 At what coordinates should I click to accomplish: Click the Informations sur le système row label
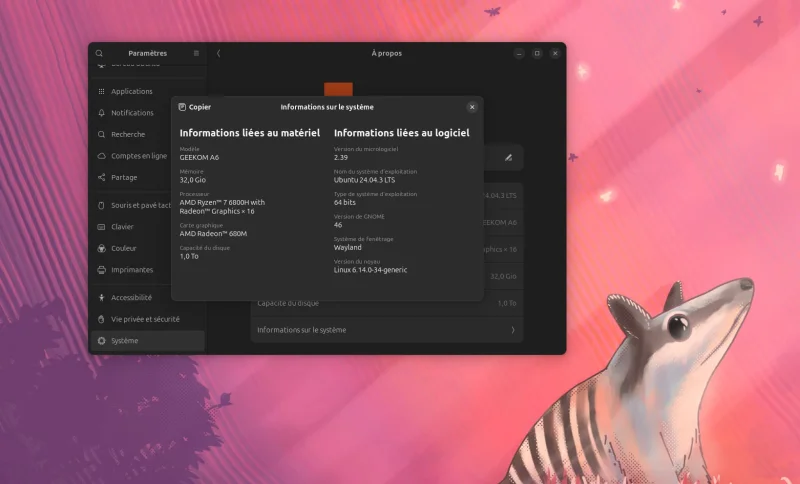point(302,330)
